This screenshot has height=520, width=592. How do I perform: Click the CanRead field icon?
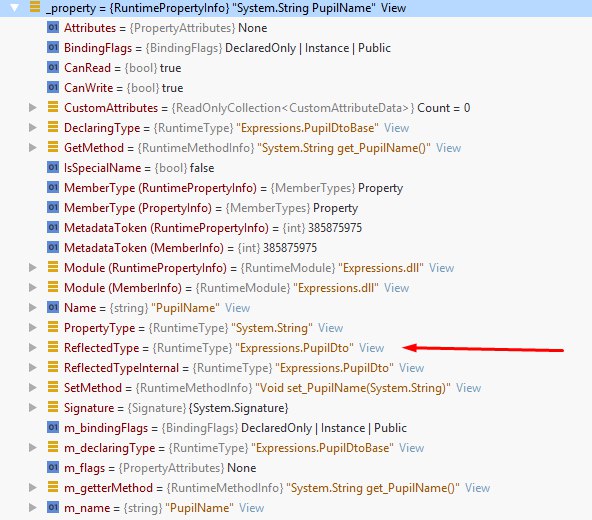53,67
